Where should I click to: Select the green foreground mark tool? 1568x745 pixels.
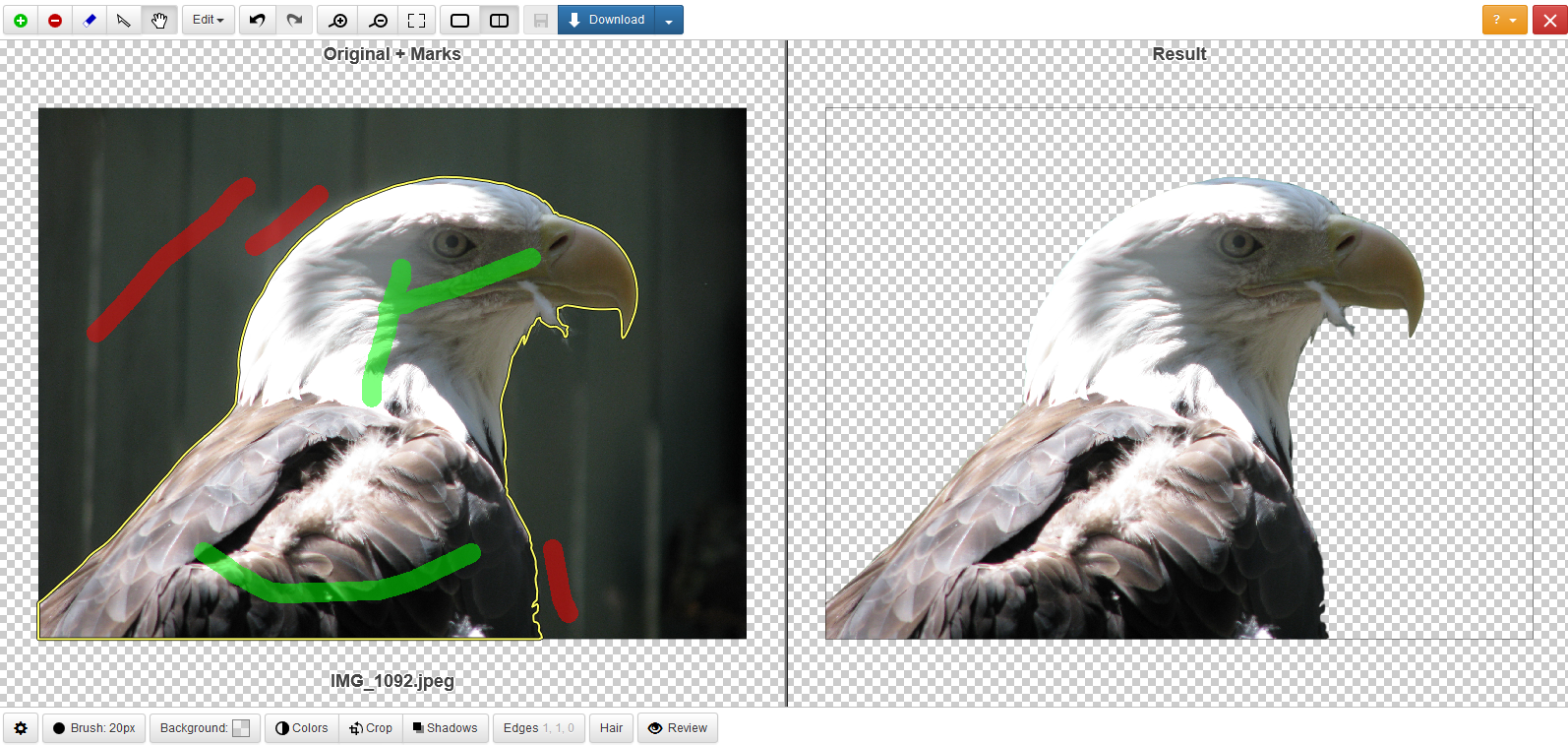(x=21, y=20)
